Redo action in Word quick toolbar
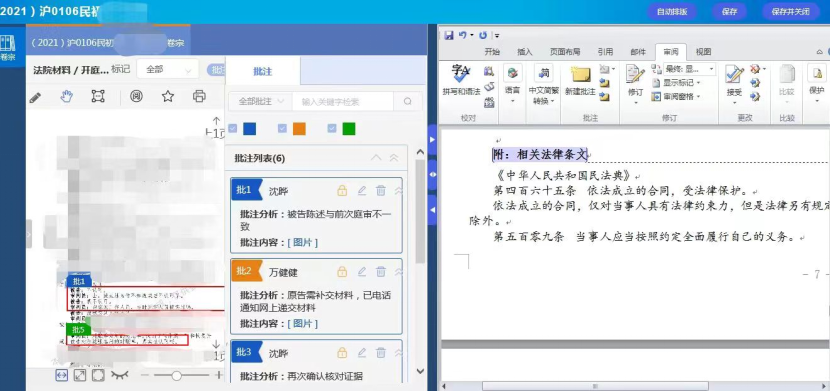Viewport: 830px width, 391px height. coord(483,35)
